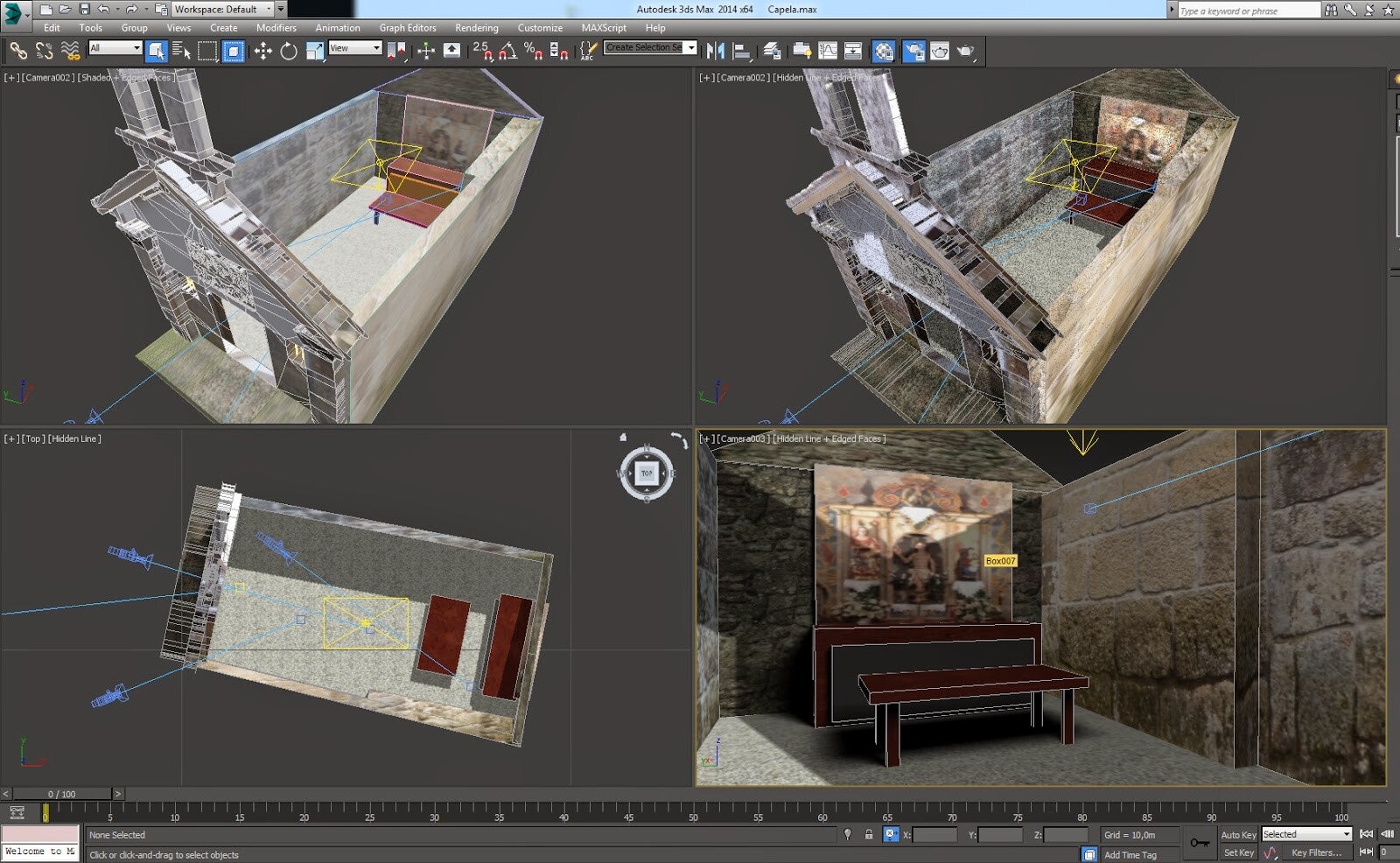This screenshot has height=863, width=1400.
Task: Open the Selected key filter dropdown
Action: [1306, 835]
